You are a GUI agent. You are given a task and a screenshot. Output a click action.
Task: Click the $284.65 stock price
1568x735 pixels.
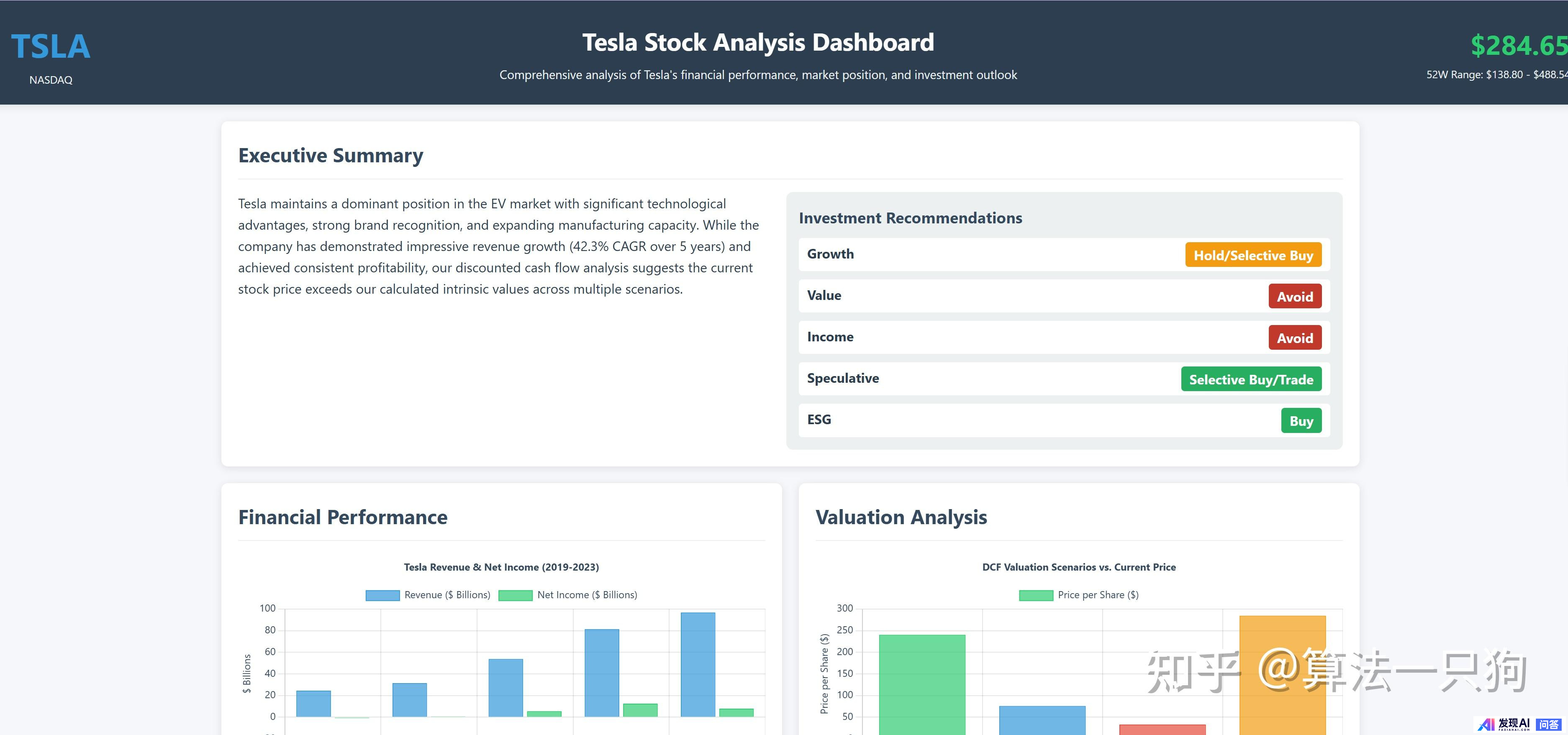(x=1519, y=46)
